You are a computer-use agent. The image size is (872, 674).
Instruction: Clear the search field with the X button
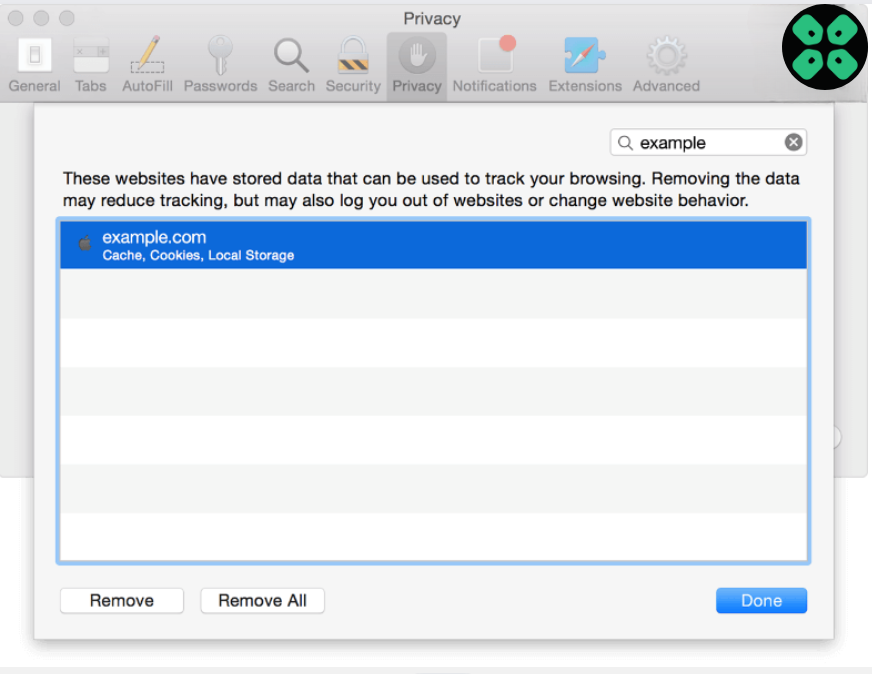tap(793, 142)
